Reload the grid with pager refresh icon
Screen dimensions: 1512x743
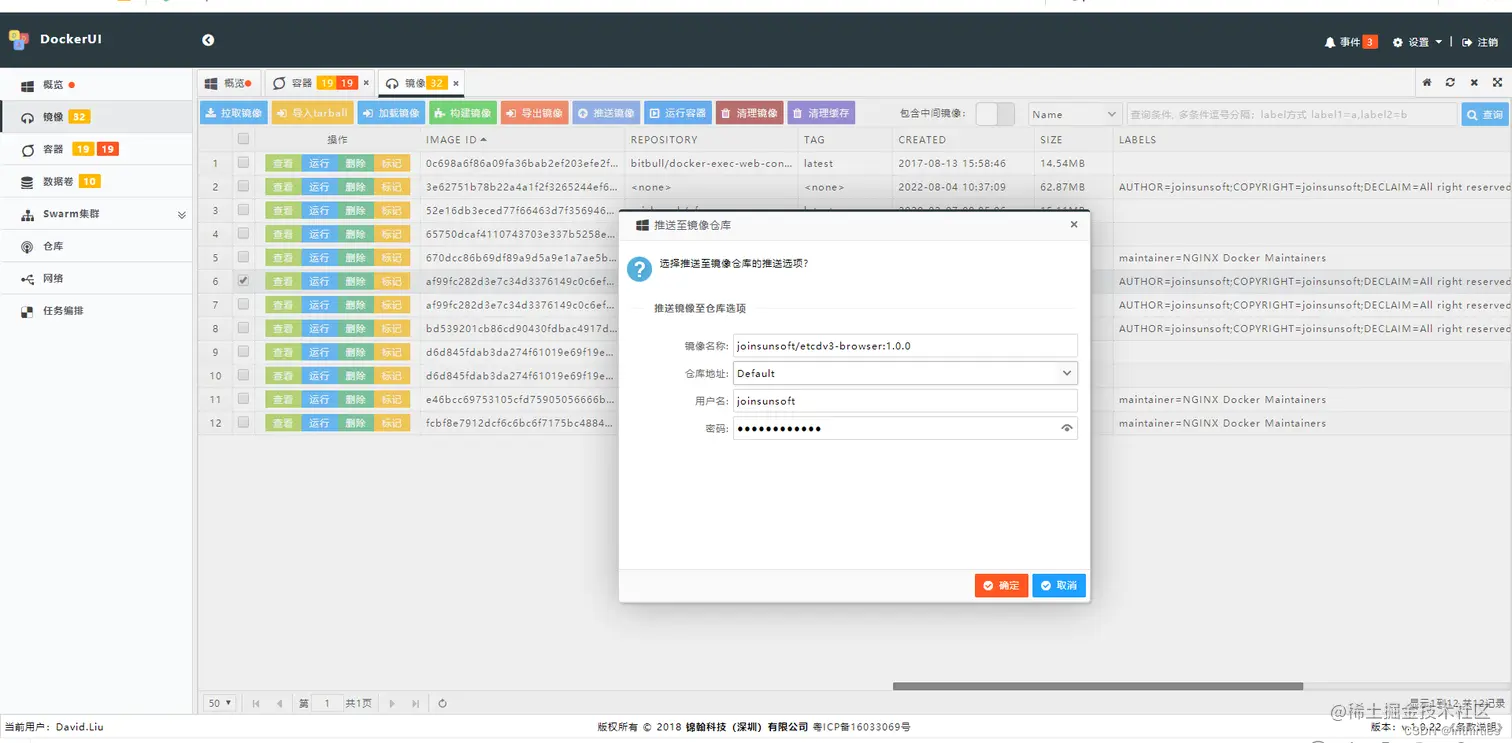pyautogui.click(x=442, y=703)
